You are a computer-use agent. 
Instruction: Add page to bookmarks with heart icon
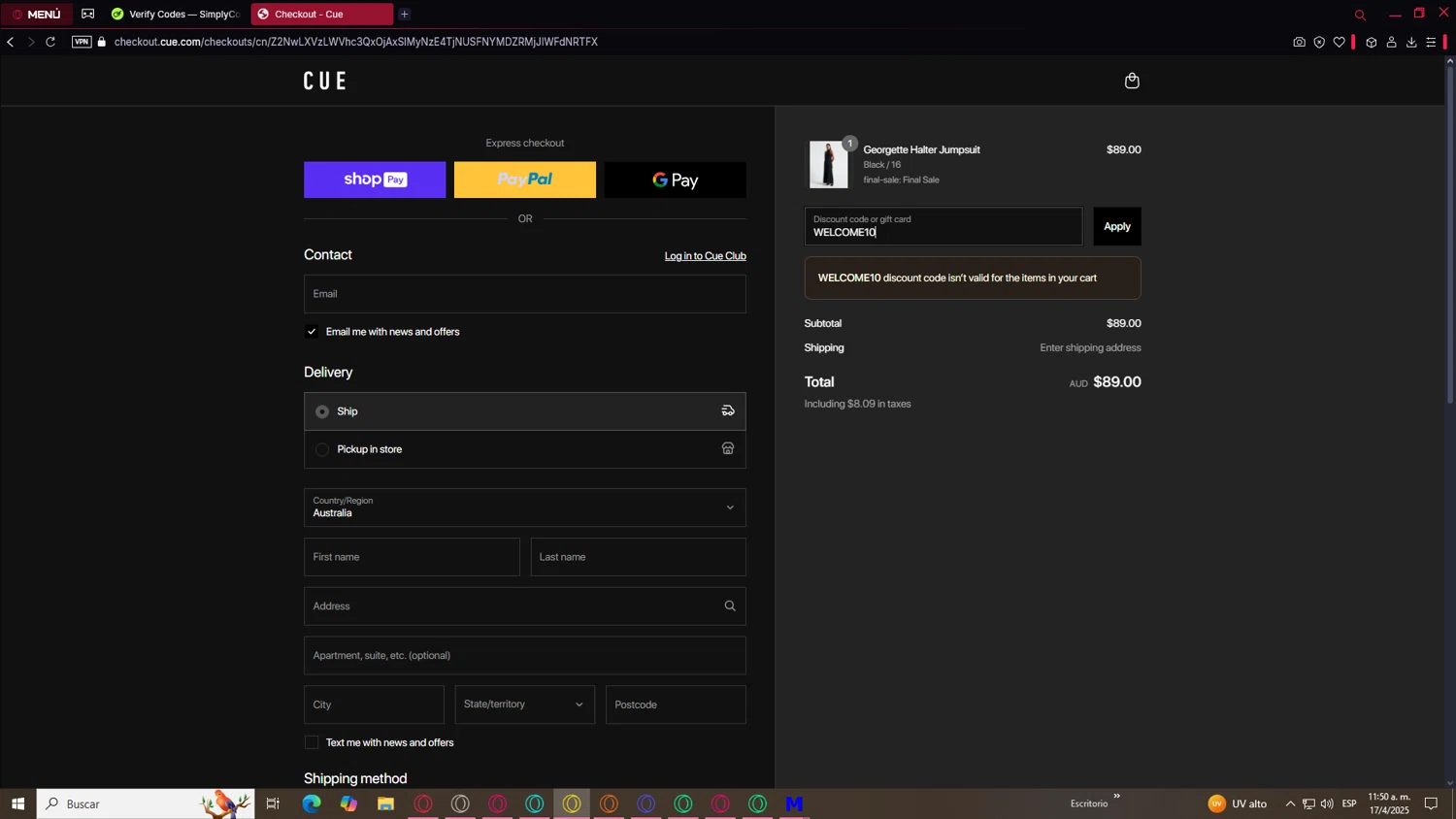pyautogui.click(x=1340, y=43)
